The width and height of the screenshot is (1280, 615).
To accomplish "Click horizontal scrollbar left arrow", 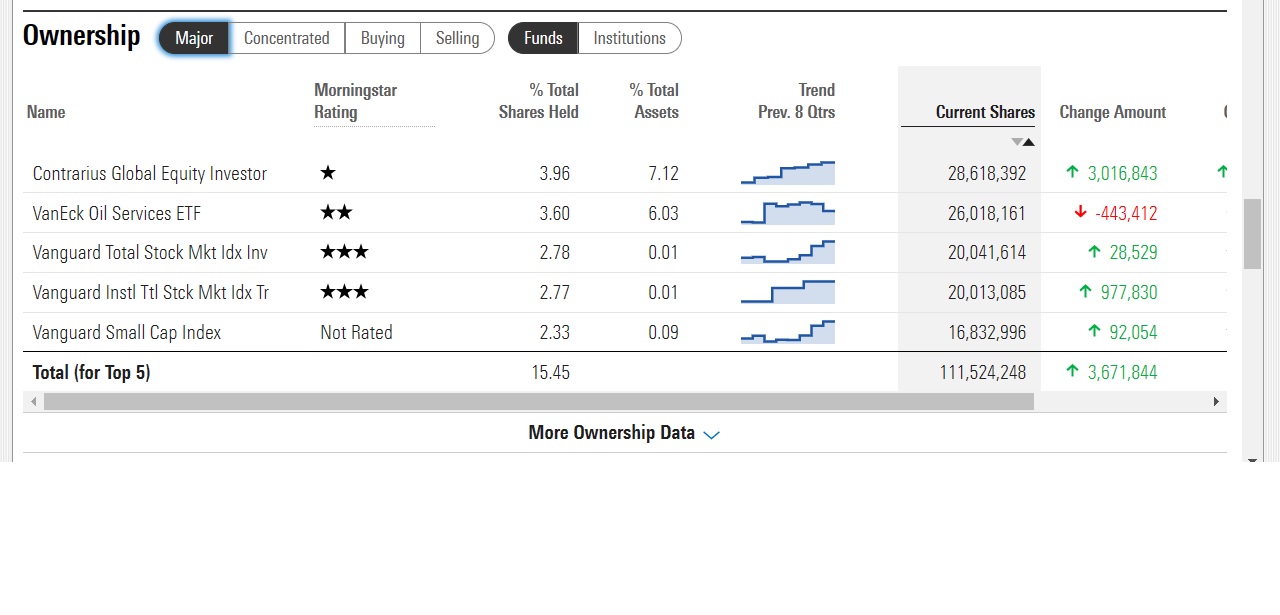I will (34, 402).
